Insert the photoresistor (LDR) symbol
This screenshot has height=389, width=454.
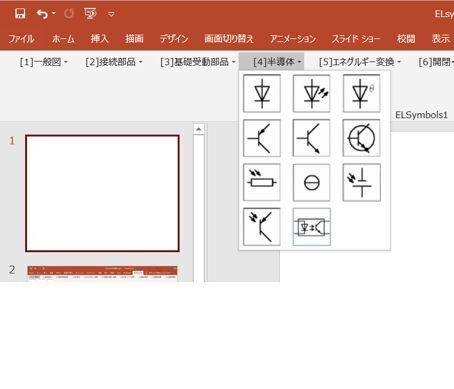(262, 182)
